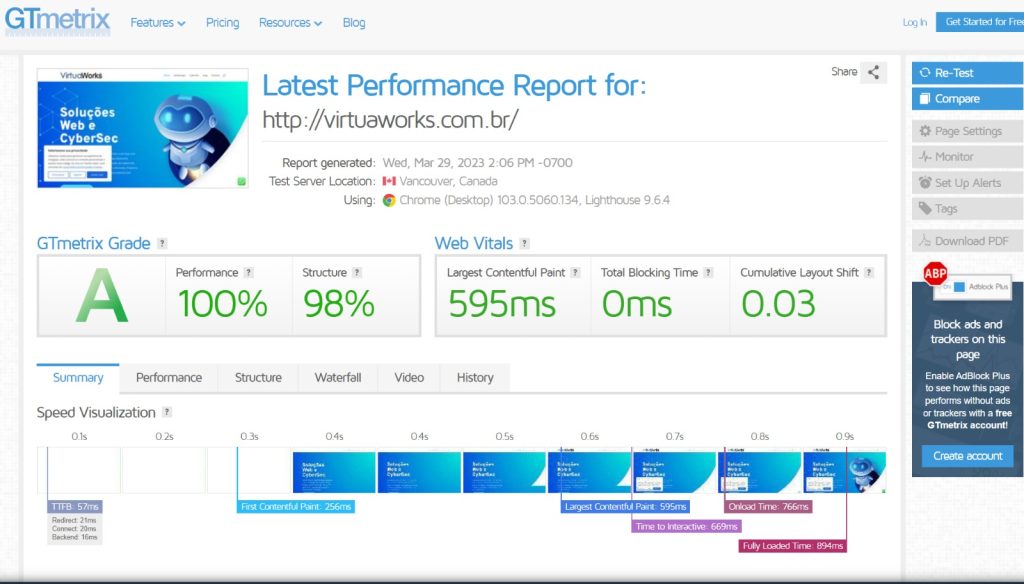Click the Vancouver, Canada location text
The image size is (1024, 584).
448,181
